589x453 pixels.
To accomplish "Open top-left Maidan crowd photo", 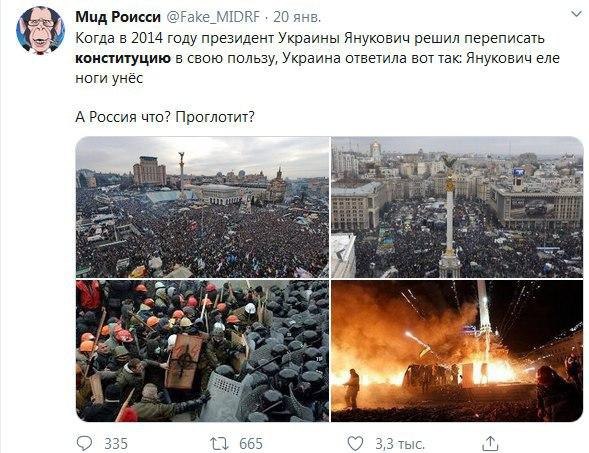I will pyautogui.click(x=202, y=207).
